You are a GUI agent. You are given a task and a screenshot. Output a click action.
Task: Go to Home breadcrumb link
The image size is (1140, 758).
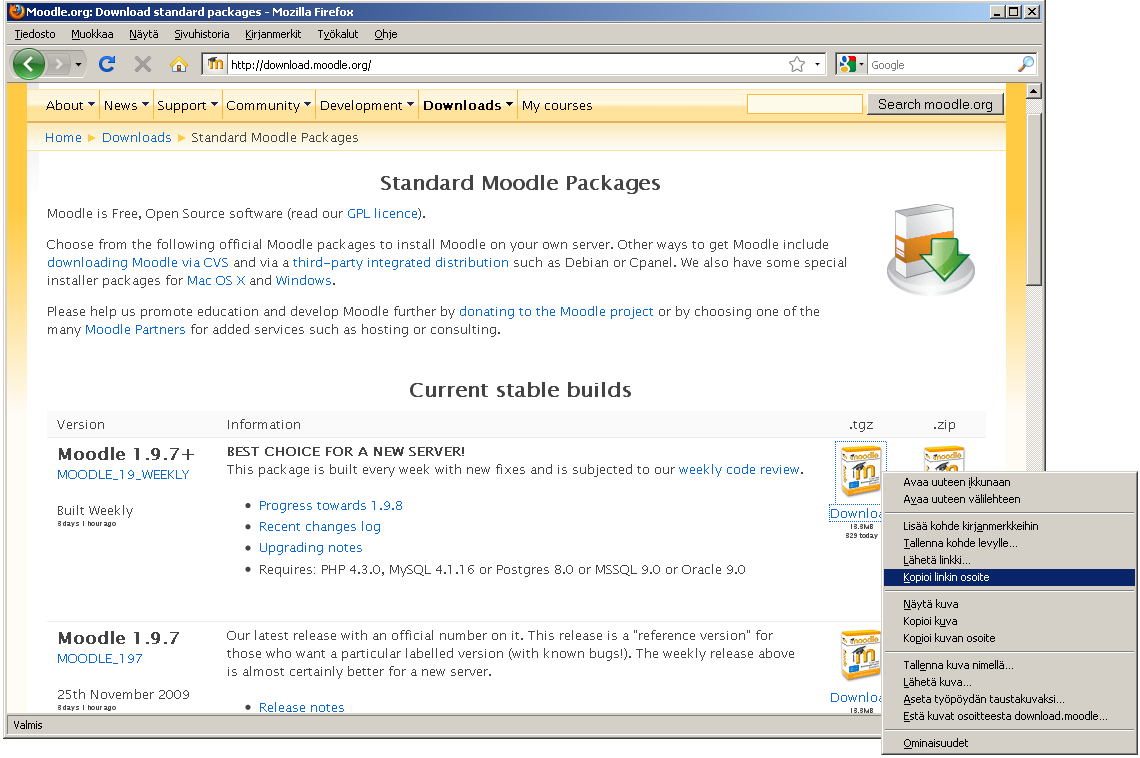pyautogui.click(x=63, y=137)
